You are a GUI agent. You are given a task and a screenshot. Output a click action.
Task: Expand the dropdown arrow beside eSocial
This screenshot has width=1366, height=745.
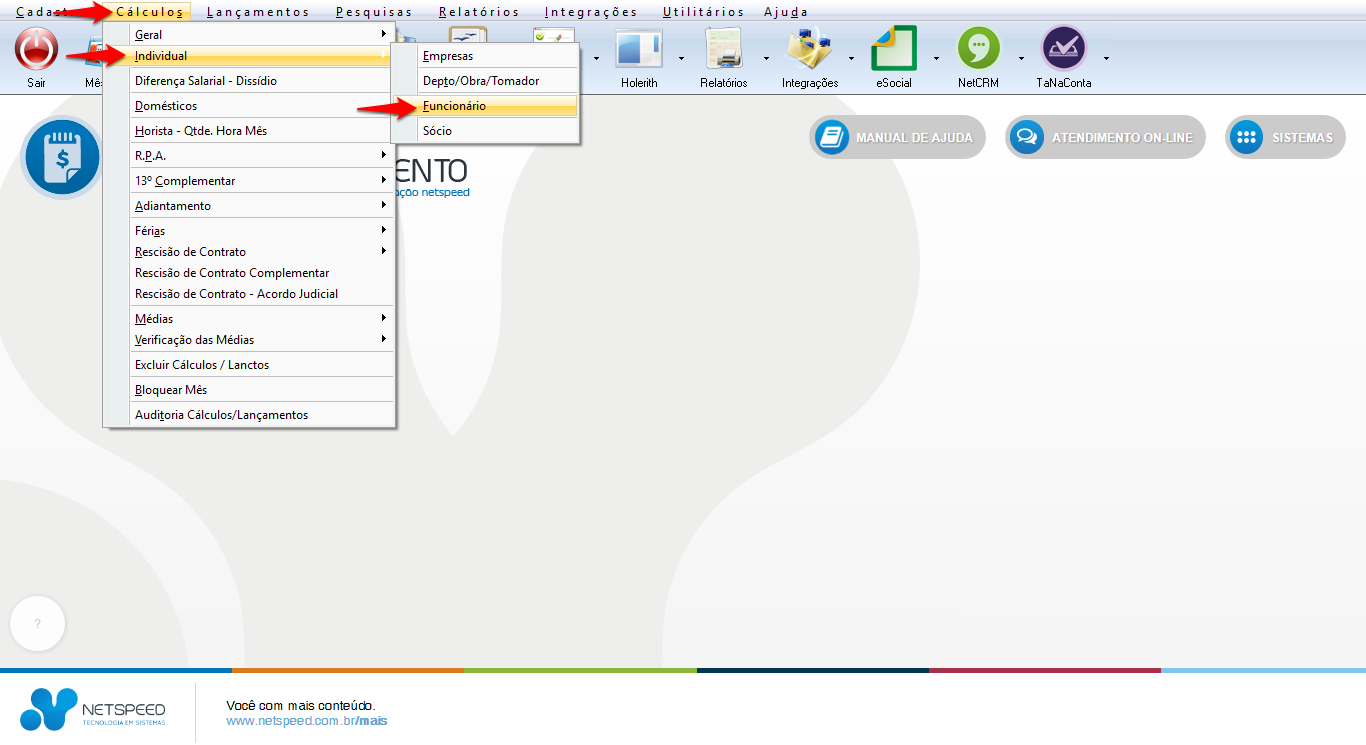(x=936, y=58)
